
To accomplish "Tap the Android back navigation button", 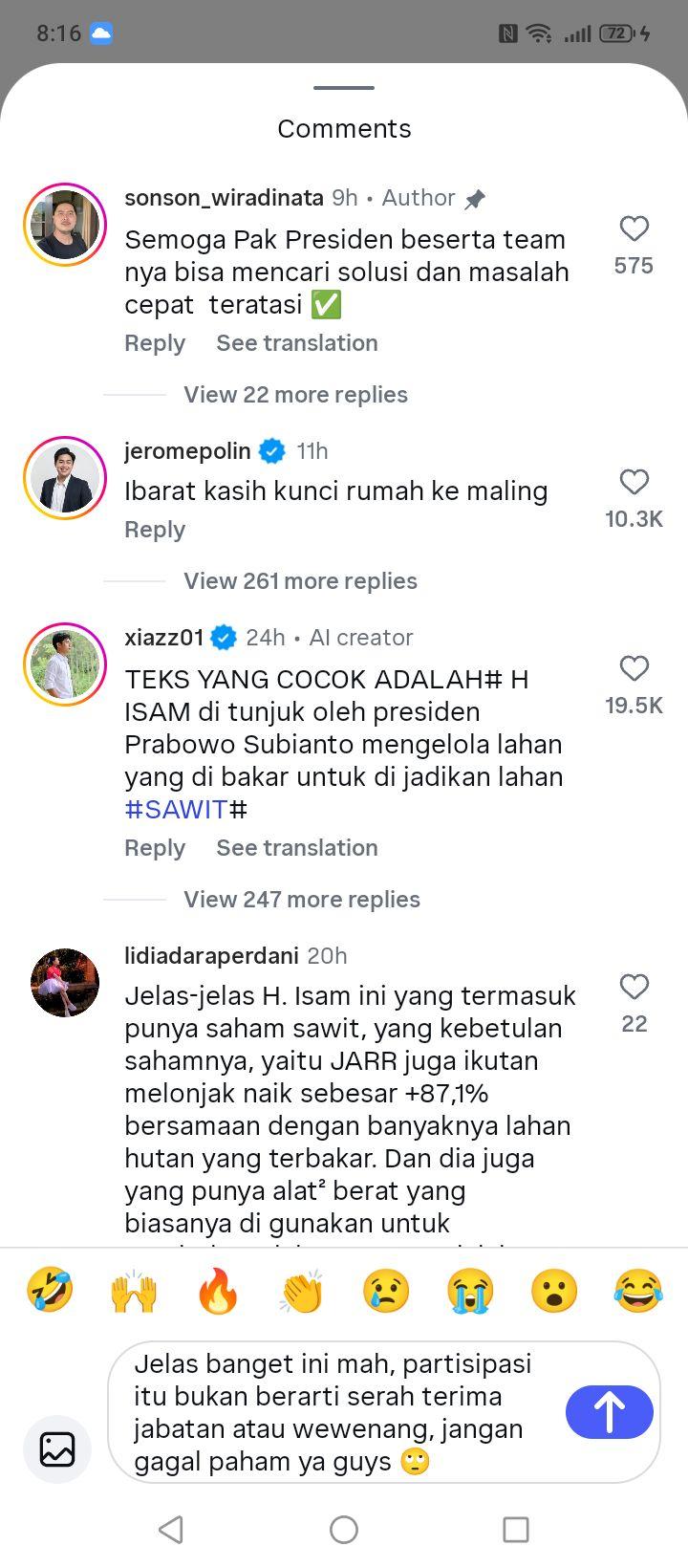I will click(171, 1530).
